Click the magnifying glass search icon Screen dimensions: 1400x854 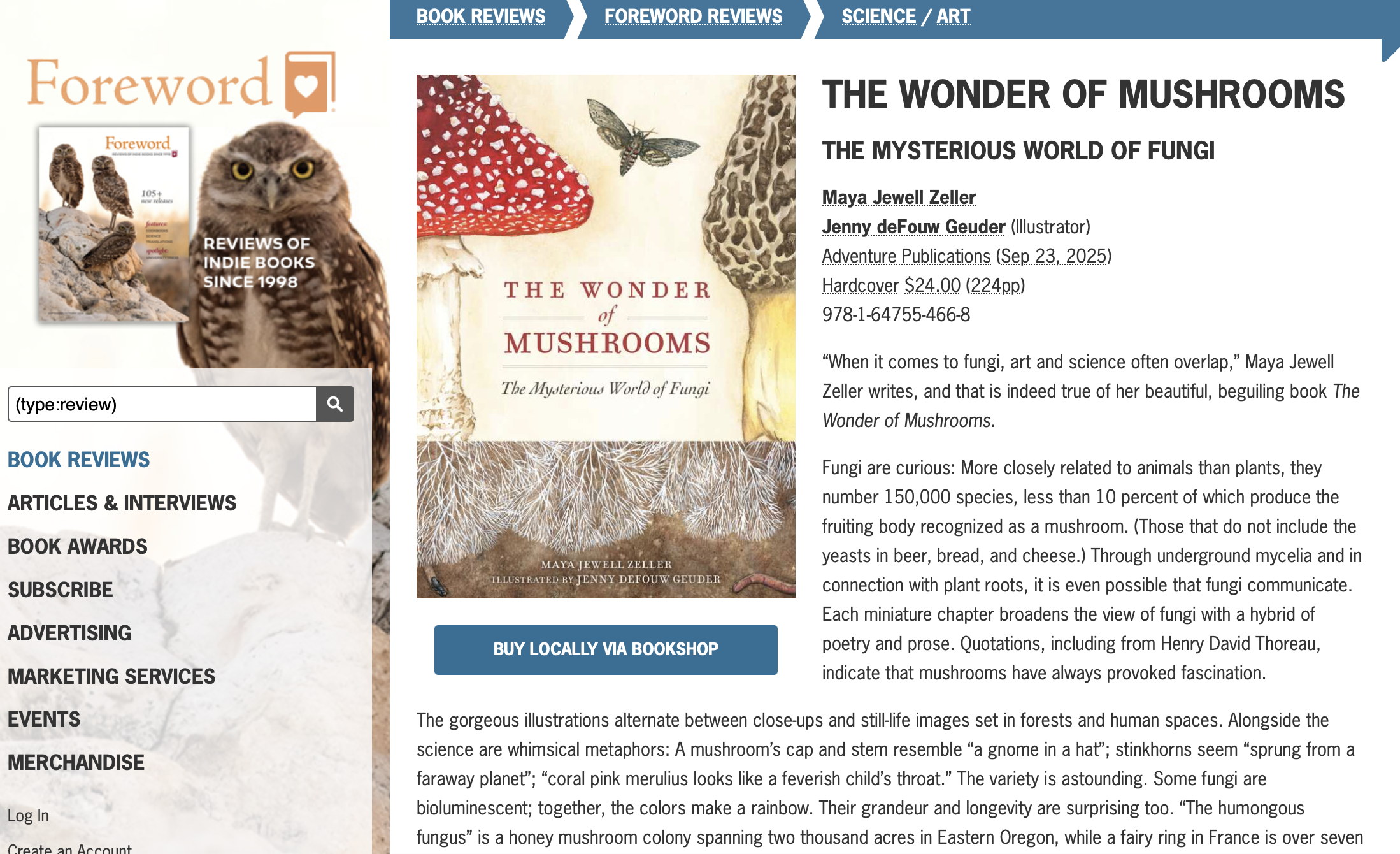pos(335,404)
